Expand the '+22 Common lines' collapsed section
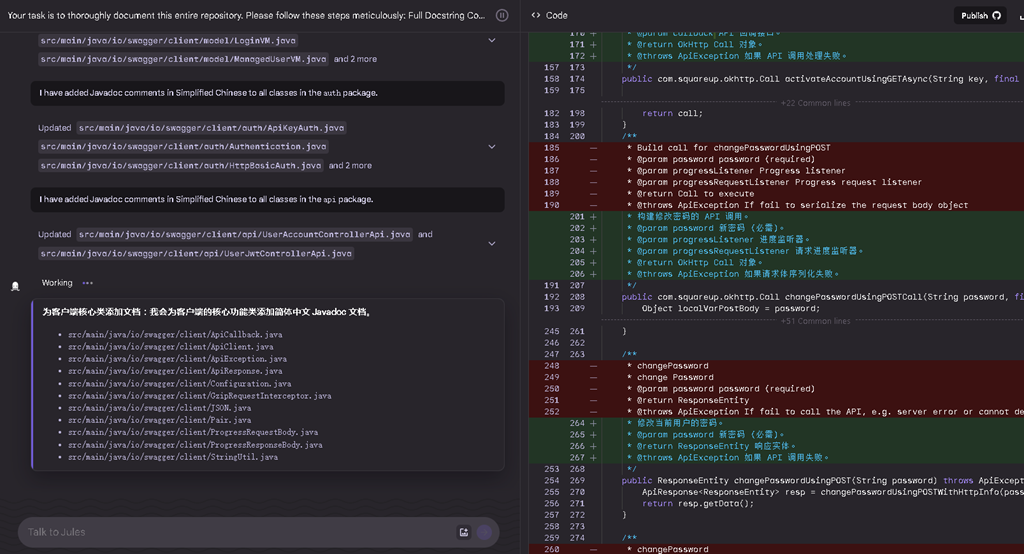This screenshot has height=554, width=1024. click(x=815, y=103)
